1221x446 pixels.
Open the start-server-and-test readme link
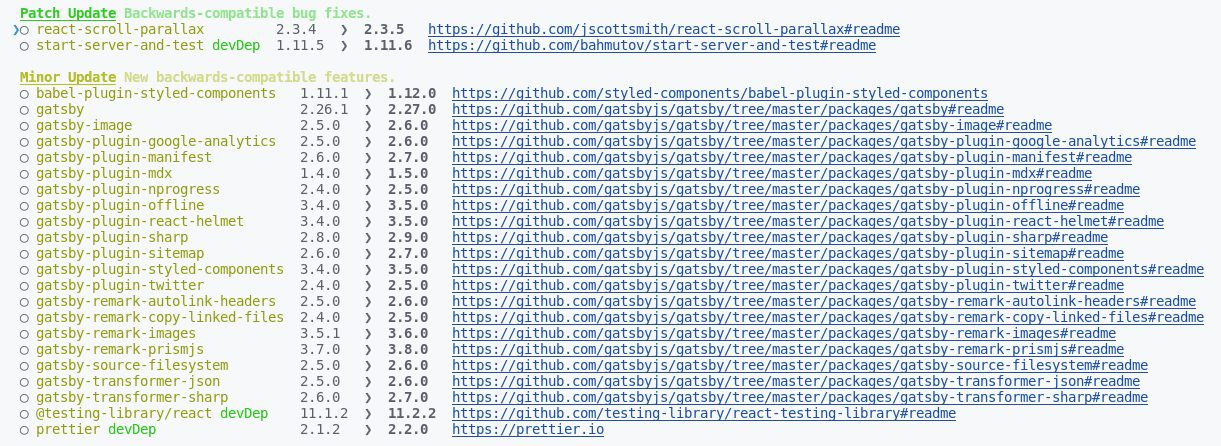tap(652, 46)
